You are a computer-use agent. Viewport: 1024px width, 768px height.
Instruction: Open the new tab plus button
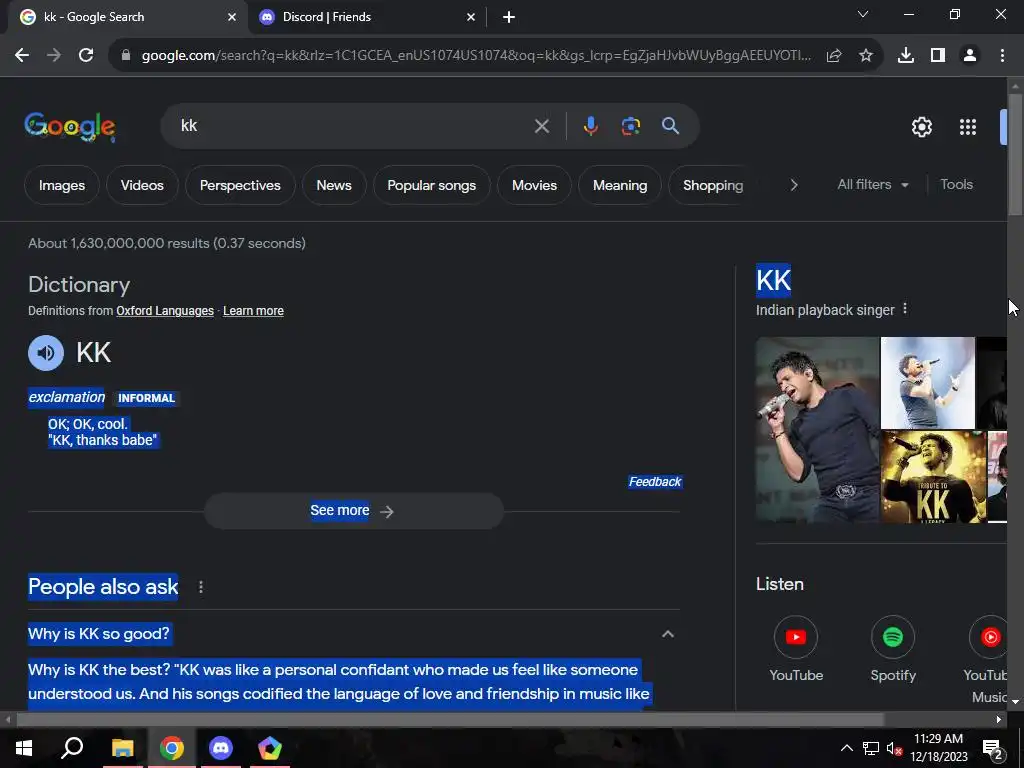point(509,17)
